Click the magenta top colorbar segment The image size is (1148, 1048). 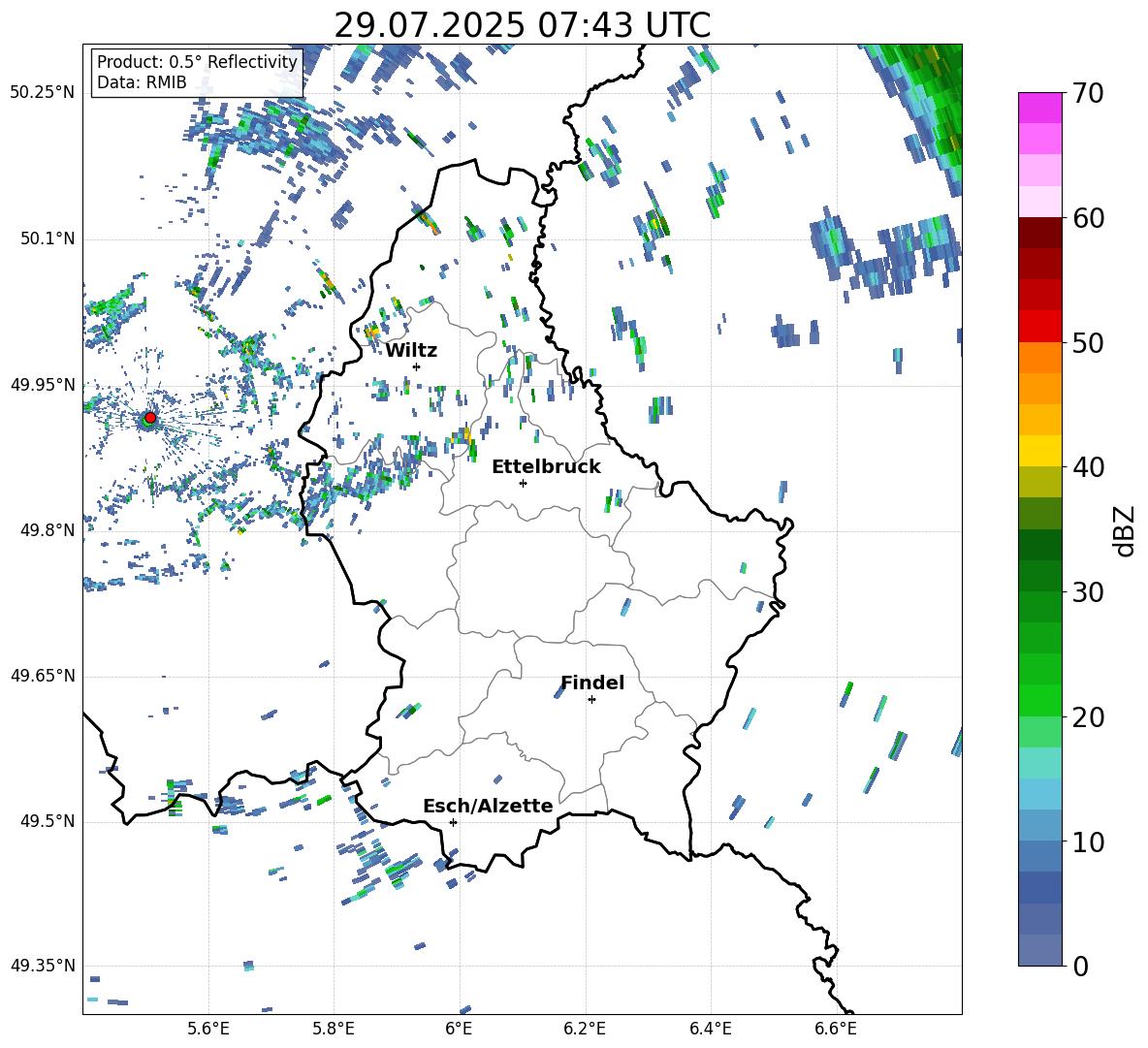click(x=1039, y=108)
